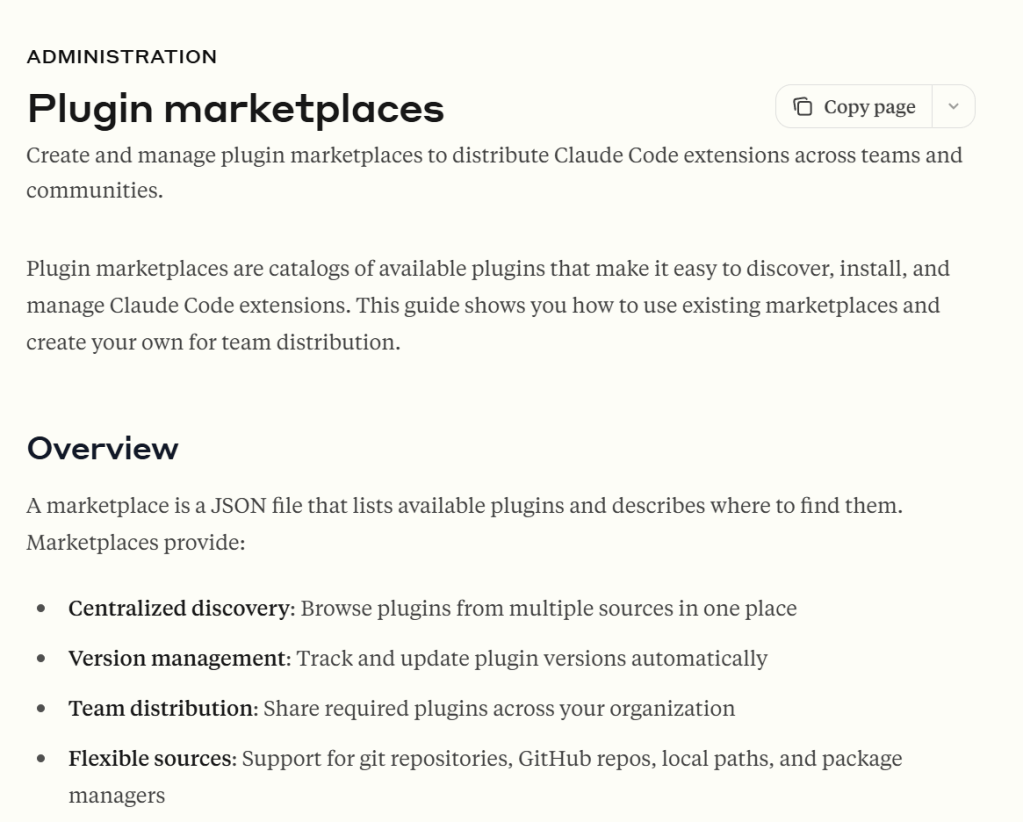
Task: Click the Plugin marketplaces page title
Action: click(235, 108)
